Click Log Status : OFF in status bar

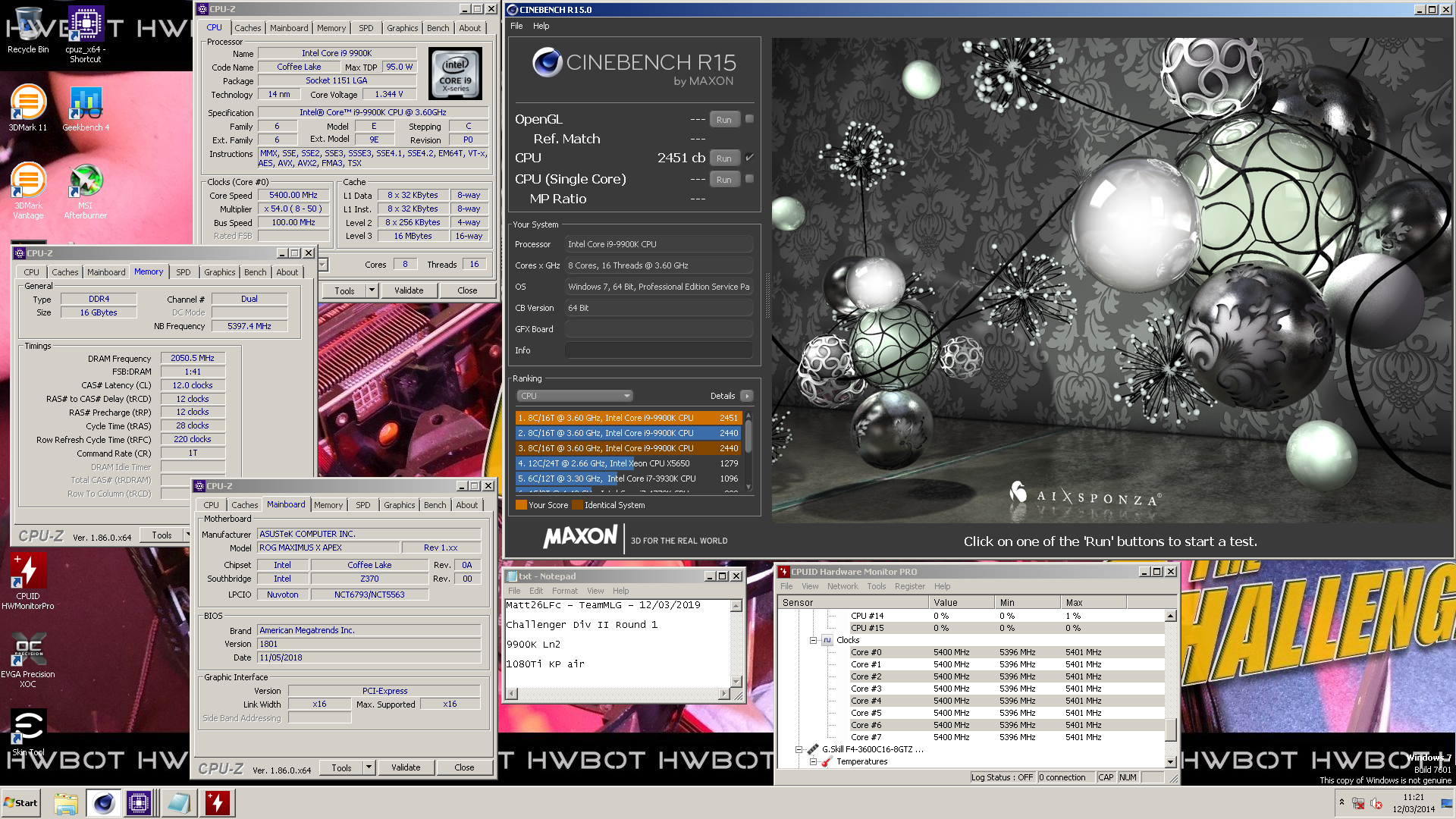(1002, 777)
